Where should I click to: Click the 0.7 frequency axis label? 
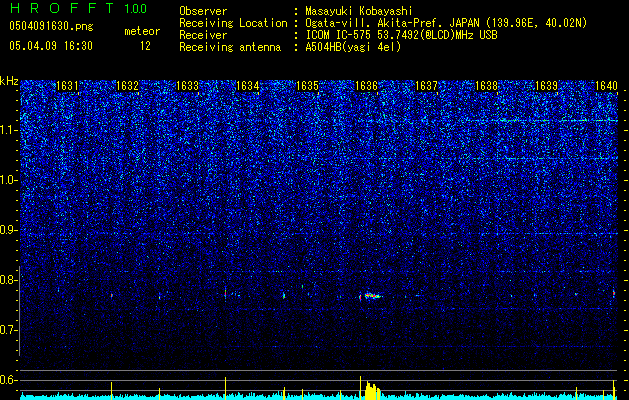[9, 330]
